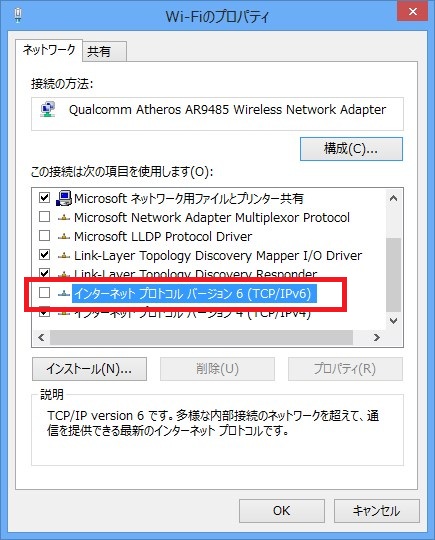Enable Microsoft Network Adapter Multiplexor Protocol checkbox
435x540 pixels.
[44, 217]
